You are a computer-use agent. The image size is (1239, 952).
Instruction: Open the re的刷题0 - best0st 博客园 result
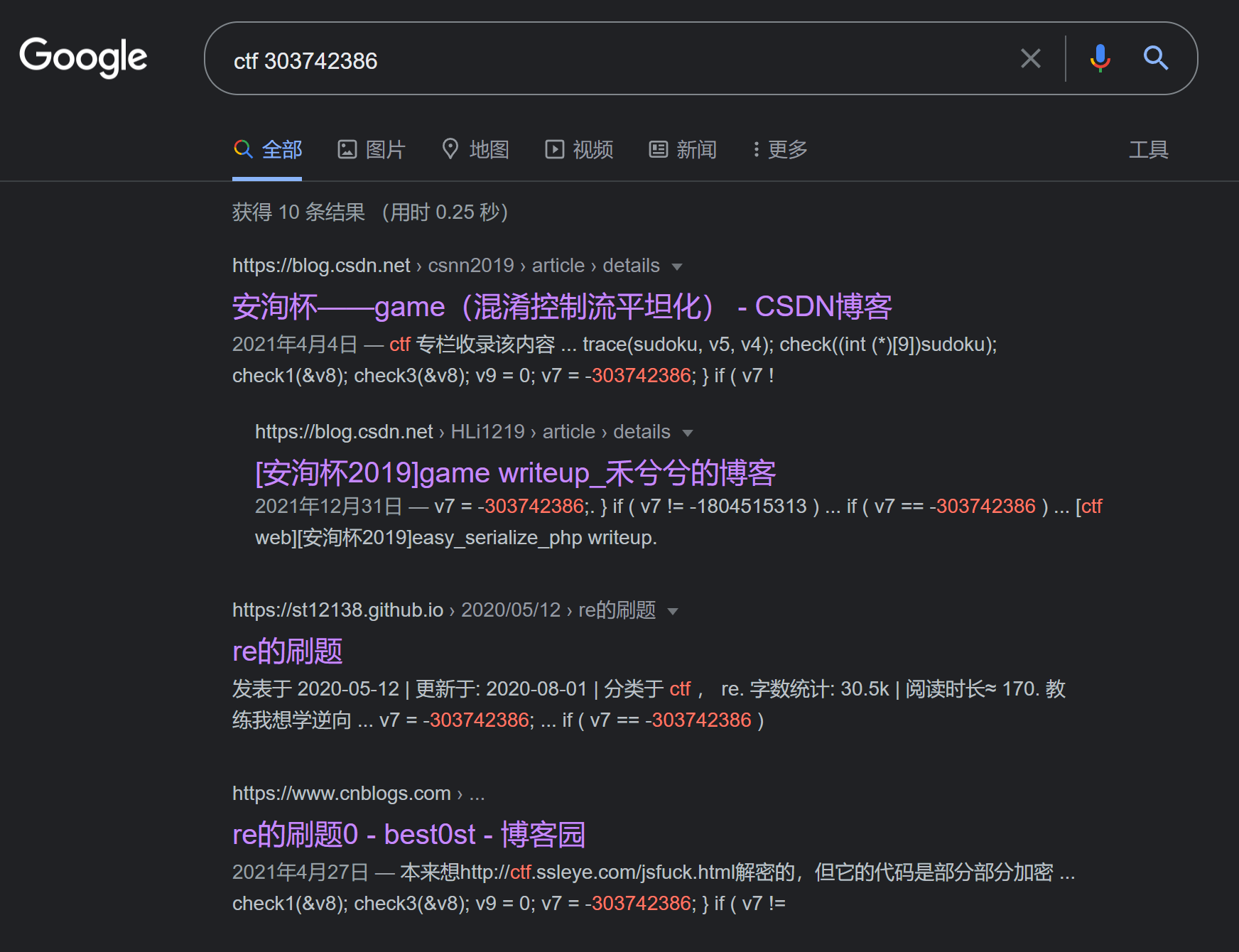[x=409, y=834]
